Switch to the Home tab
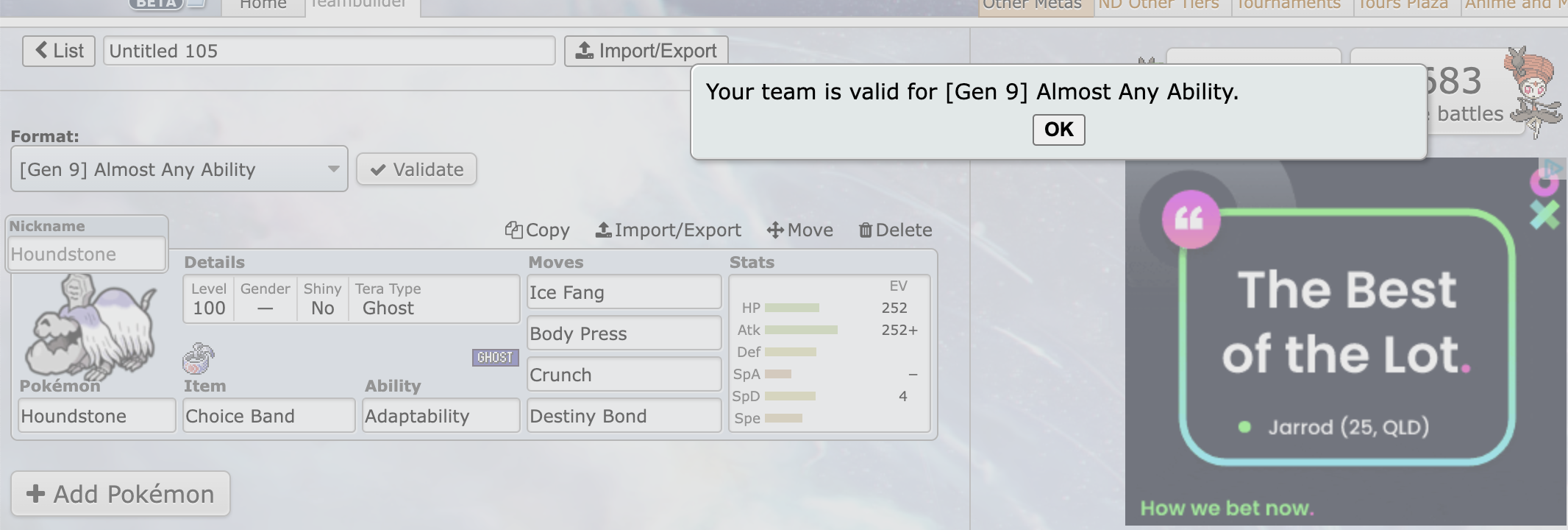1568x530 pixels. point(263,6)
